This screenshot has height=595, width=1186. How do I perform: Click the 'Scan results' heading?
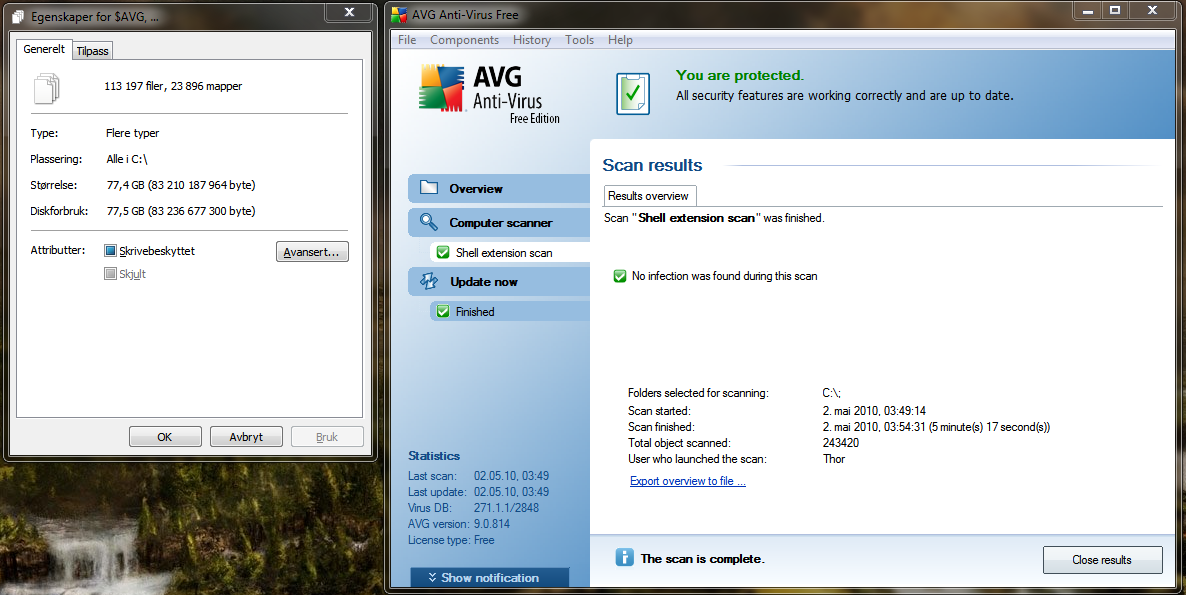(x=652, y=166)
